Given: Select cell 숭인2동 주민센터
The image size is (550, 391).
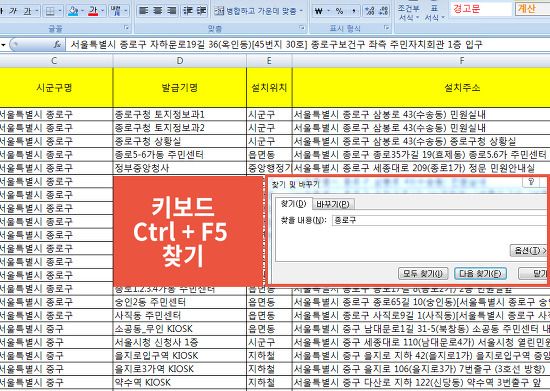Looking at the screenshot, I should click(x=180, y=302).
